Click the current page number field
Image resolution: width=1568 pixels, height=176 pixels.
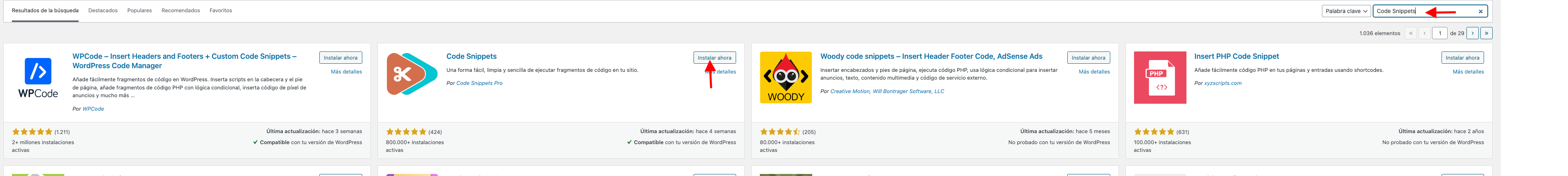(x=1439, y=33)
